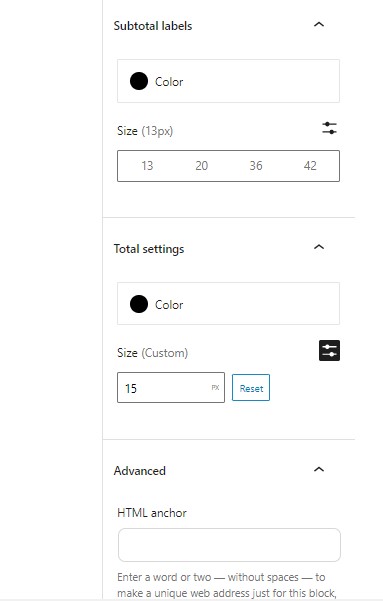The width and height of the screenshot is (383, 601).
Task: Click black color circle in Subtotal labels
Action: (x=139, y=81)
